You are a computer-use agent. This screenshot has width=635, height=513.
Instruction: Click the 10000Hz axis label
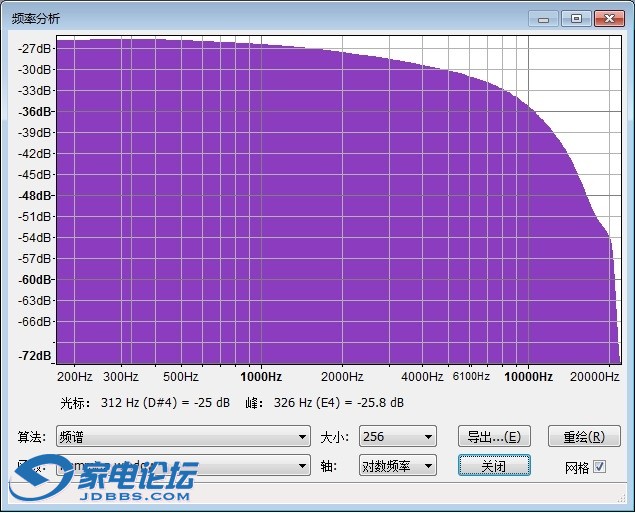tap(528, 377)
